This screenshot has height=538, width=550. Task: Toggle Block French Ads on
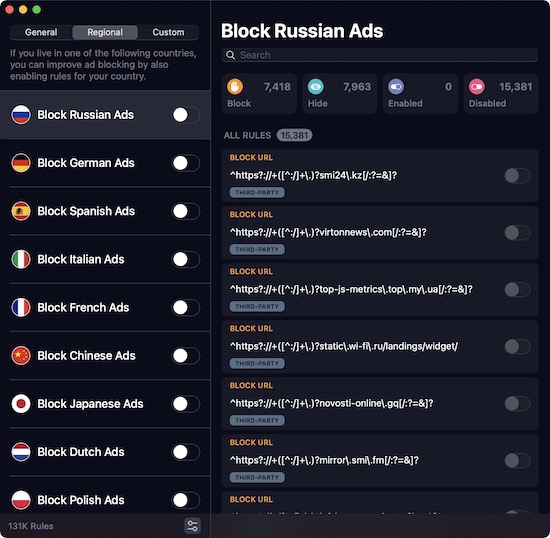click(x=186, y=308)
